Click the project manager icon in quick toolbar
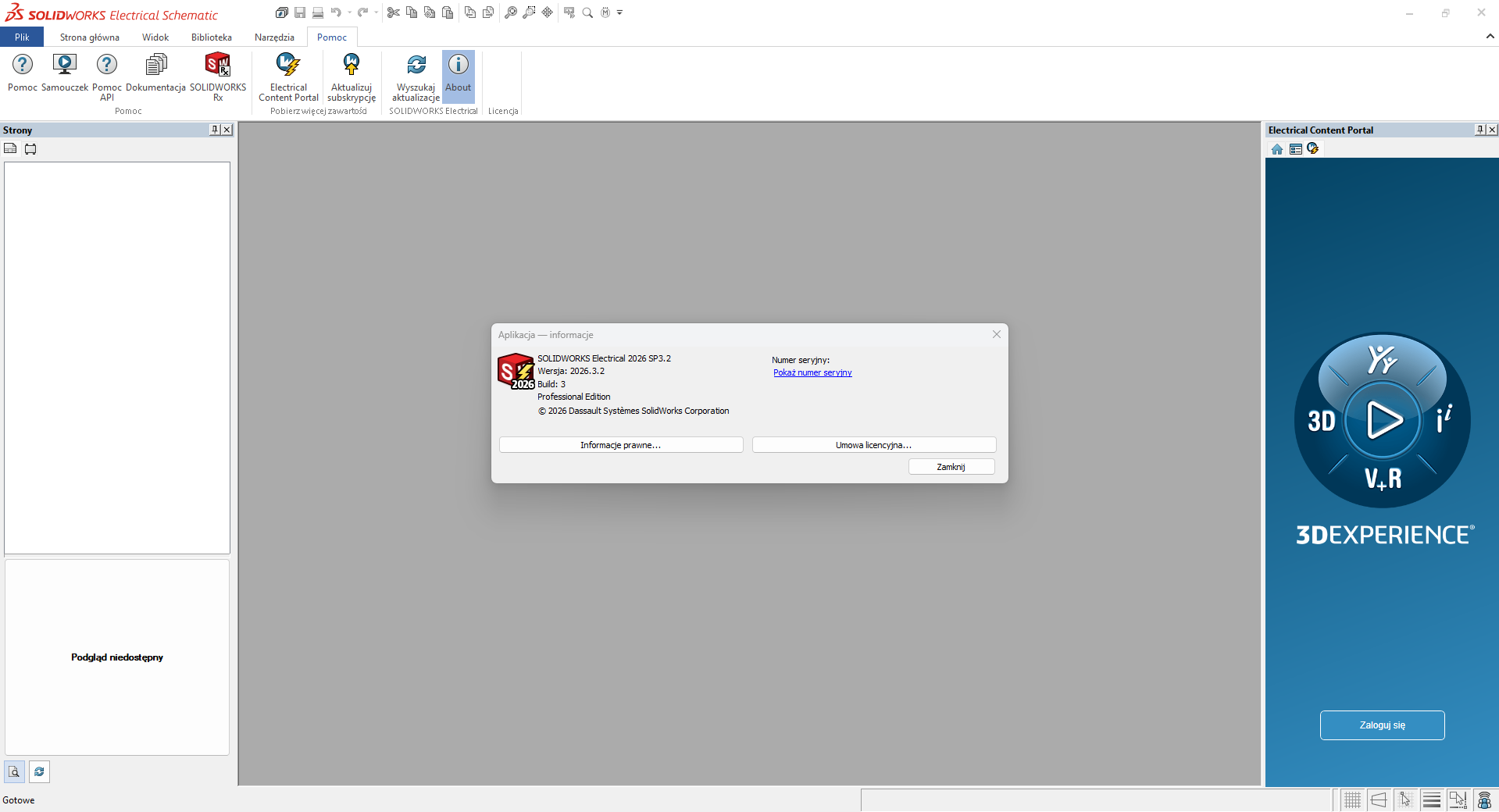 tap(282, 12)
